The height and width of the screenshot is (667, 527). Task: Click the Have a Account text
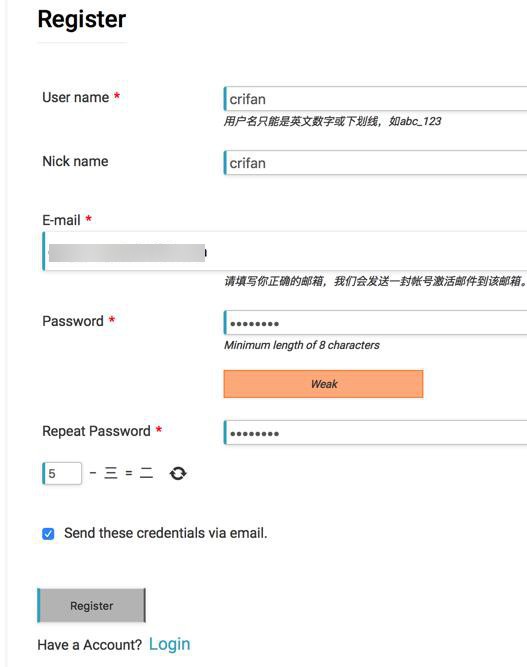(89, 645)
